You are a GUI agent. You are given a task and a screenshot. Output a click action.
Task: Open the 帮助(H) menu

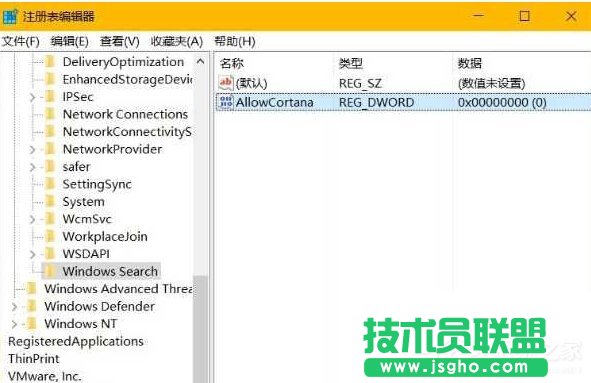tap(234, 41)
